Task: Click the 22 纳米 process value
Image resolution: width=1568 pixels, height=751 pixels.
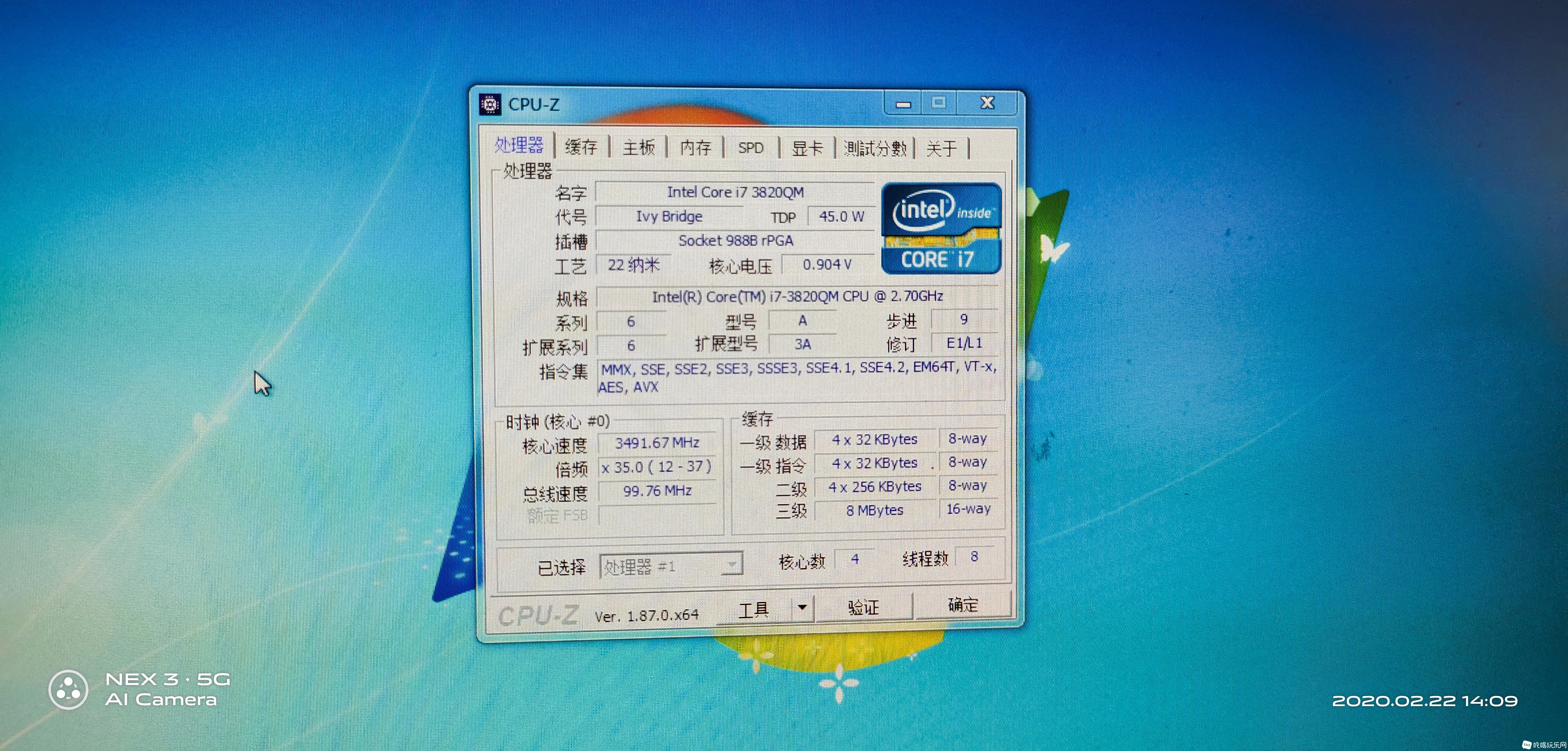Action: [x=633, y=265]
